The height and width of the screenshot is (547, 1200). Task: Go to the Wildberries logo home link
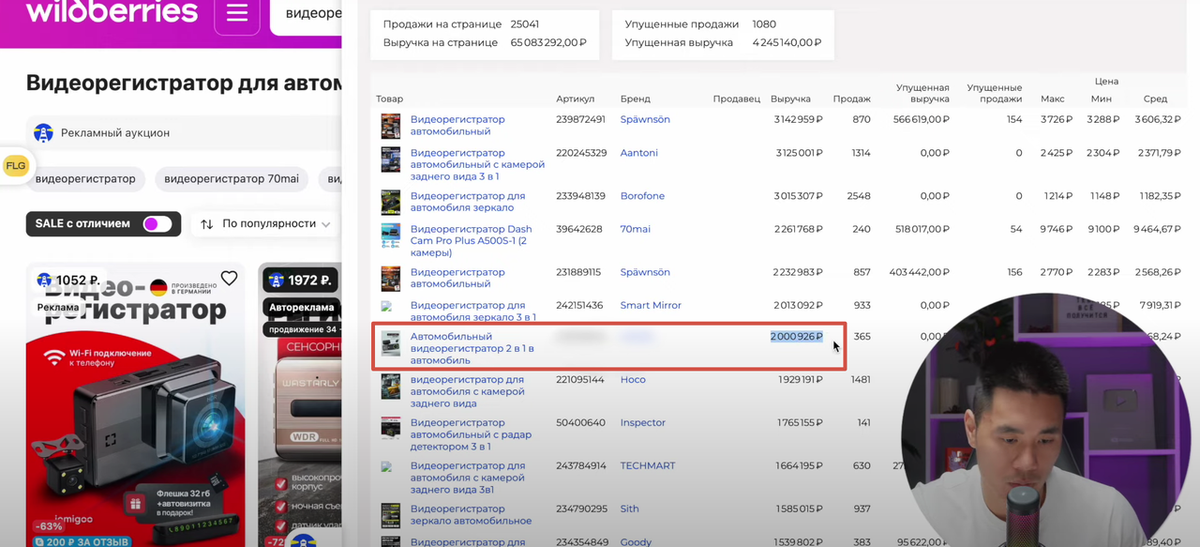(x=111, y=12)
